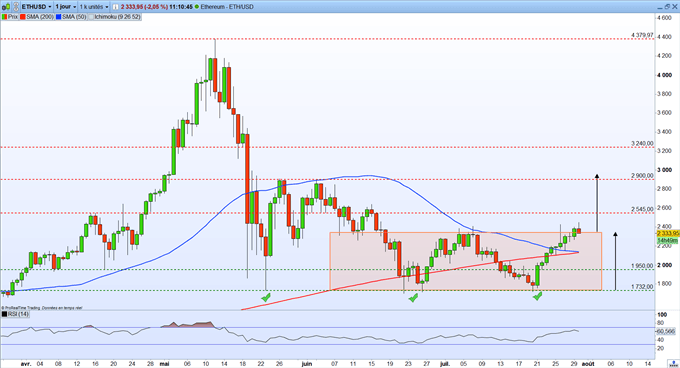Click the yellow 2 333,95 current price label
The image size is (680, 368).
pyautogui.click(x=668, y=233)
